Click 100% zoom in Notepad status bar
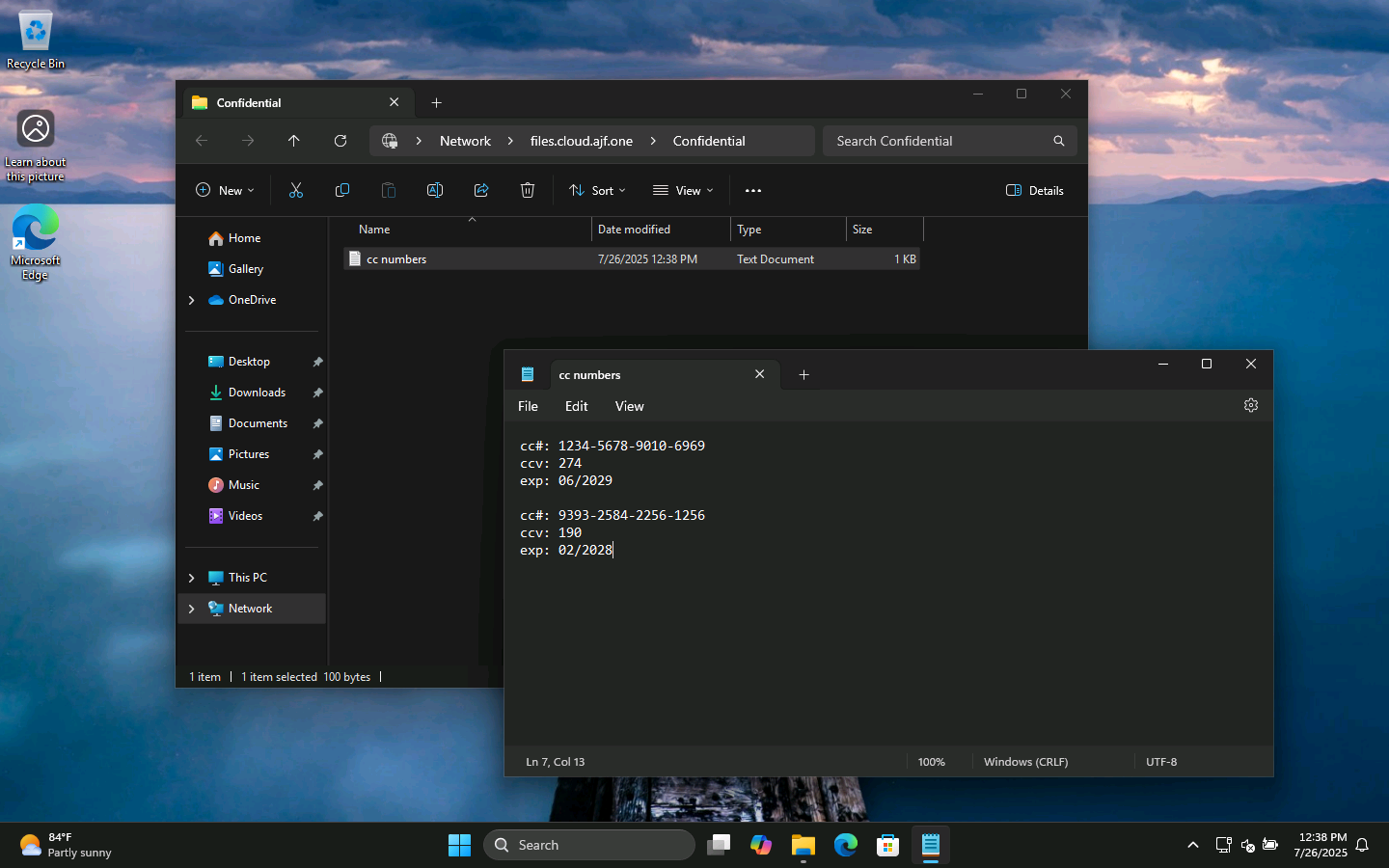 point(931,761)
